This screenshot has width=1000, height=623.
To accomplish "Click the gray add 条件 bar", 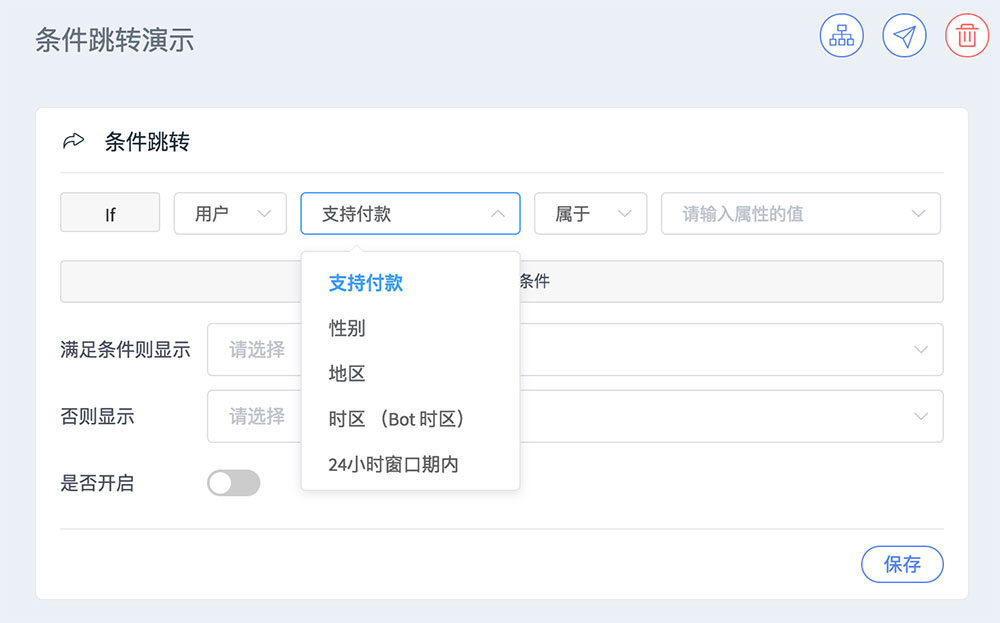I will click(730, 281).
